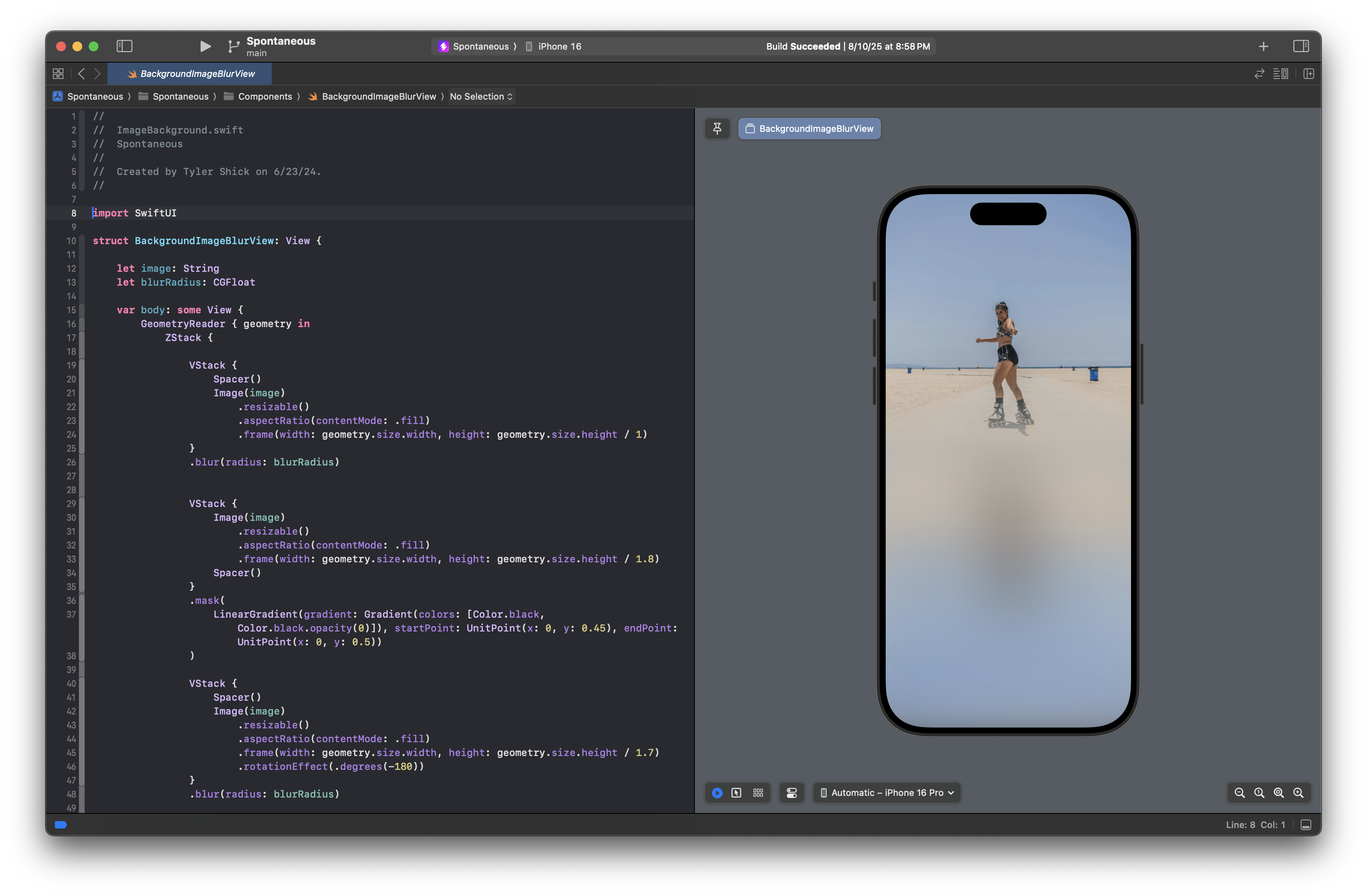Open the Spontaneous folder breadcrumb

180,96
